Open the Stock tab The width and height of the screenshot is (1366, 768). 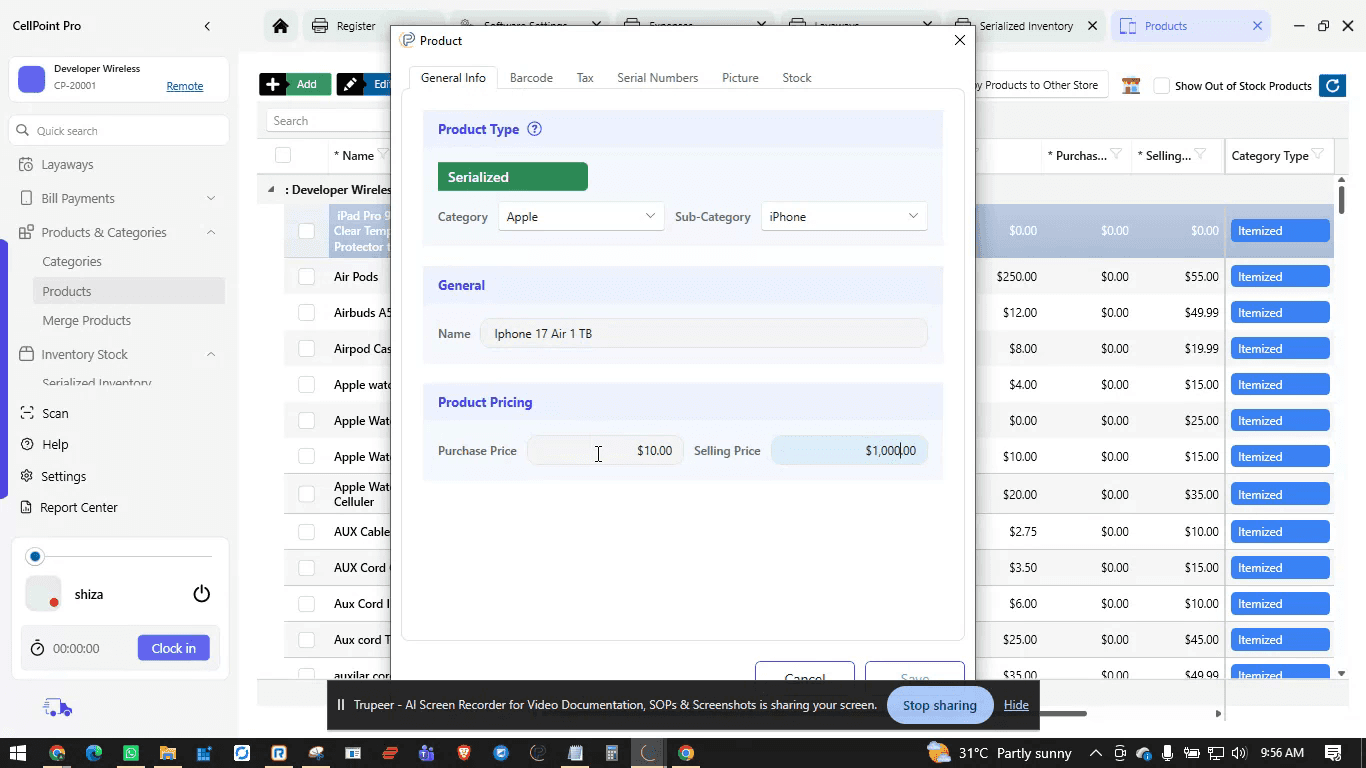(x=797, y=78)
